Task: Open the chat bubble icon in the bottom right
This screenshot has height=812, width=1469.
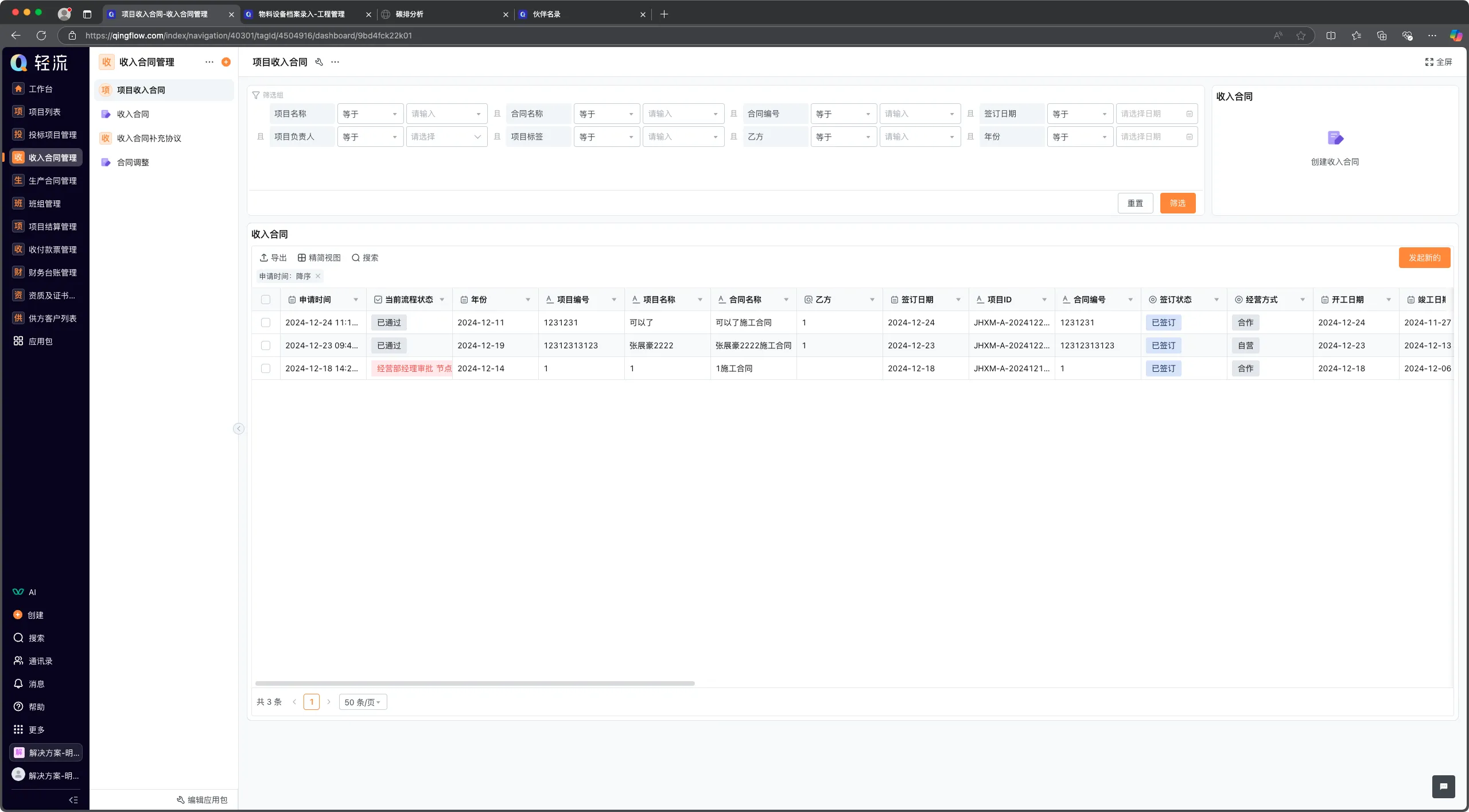Action: [1443, 787]
